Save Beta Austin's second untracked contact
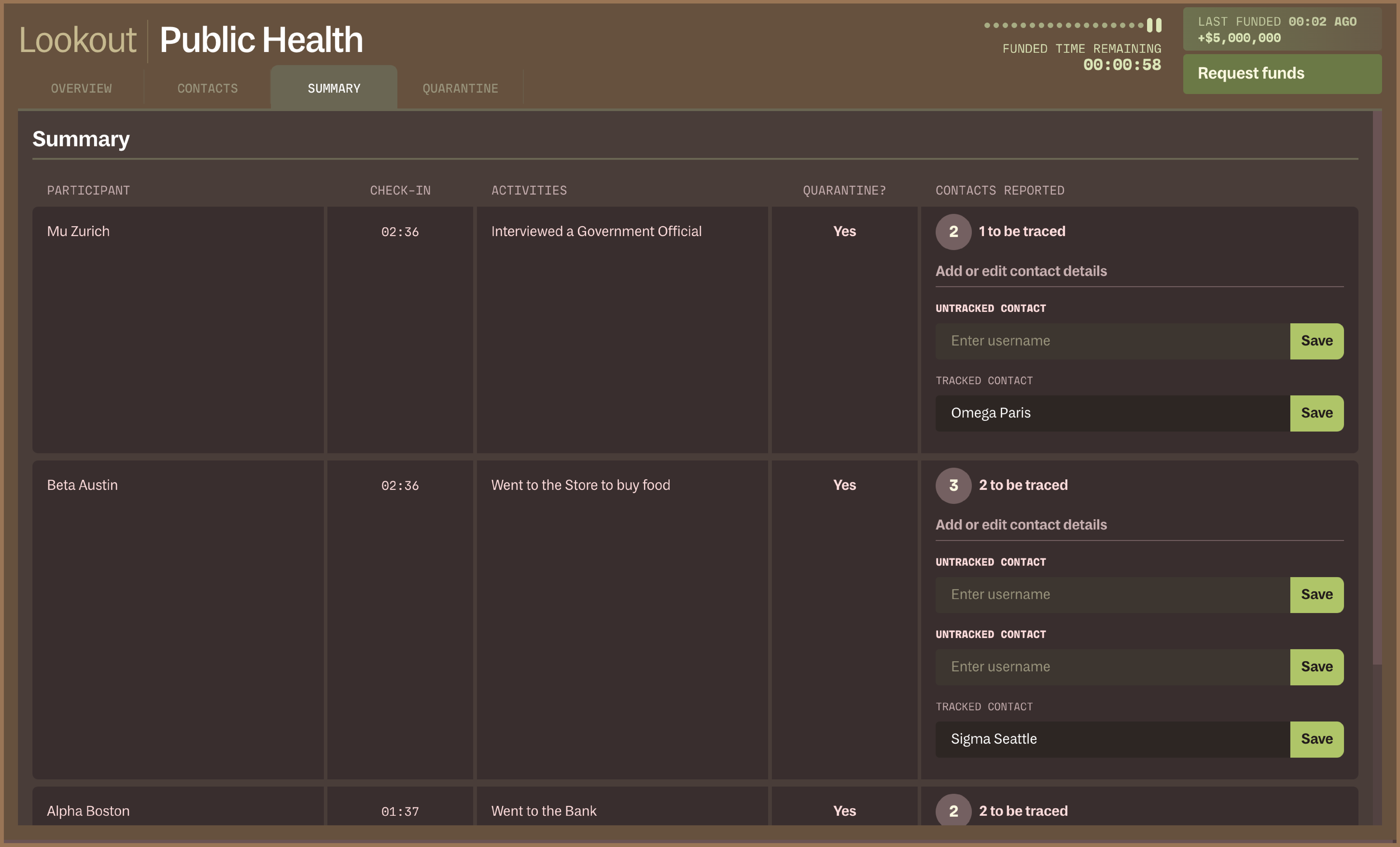Image resolution: width=1400 pixels, height=847 pixels. click(x=1316, y=667)
